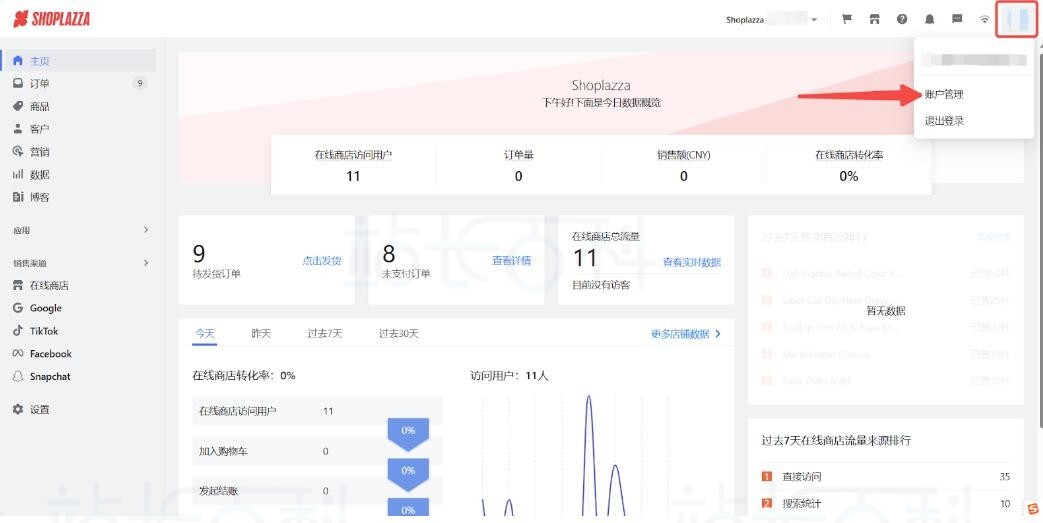Open the storefront icon in top bar
1043x523 pixels.
click(875, 19)
